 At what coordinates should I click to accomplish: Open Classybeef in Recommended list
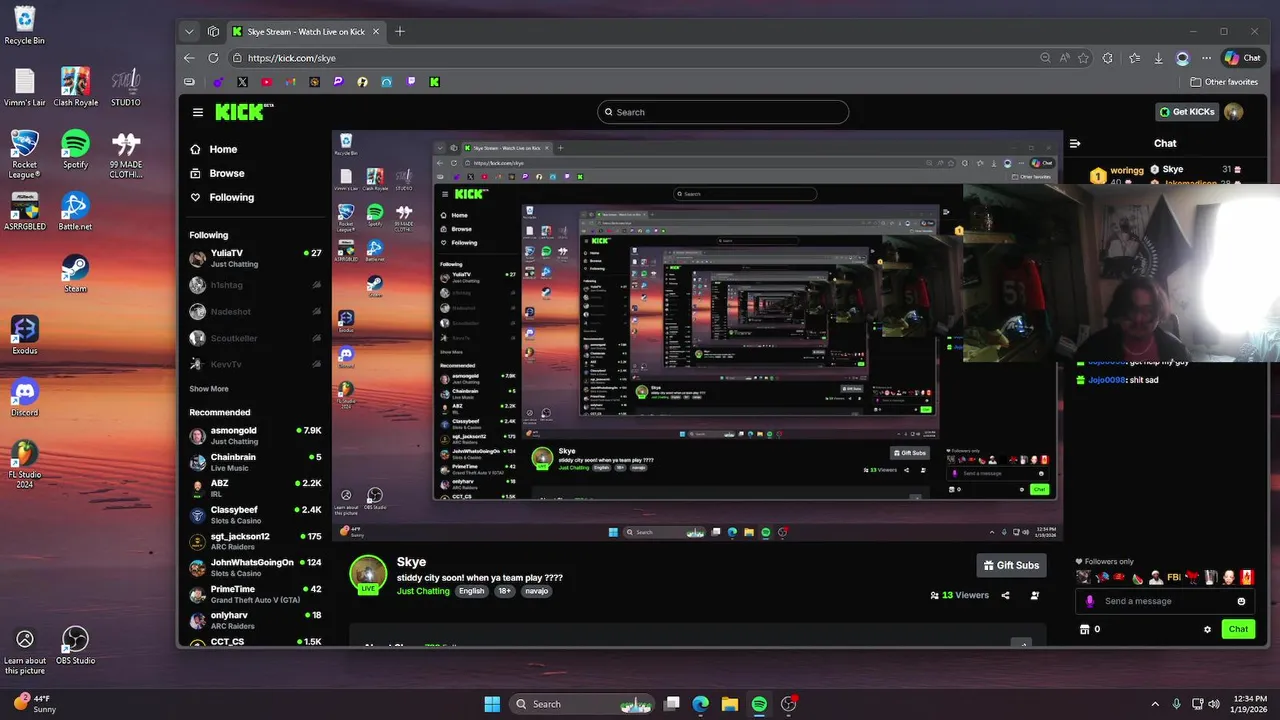256,515
